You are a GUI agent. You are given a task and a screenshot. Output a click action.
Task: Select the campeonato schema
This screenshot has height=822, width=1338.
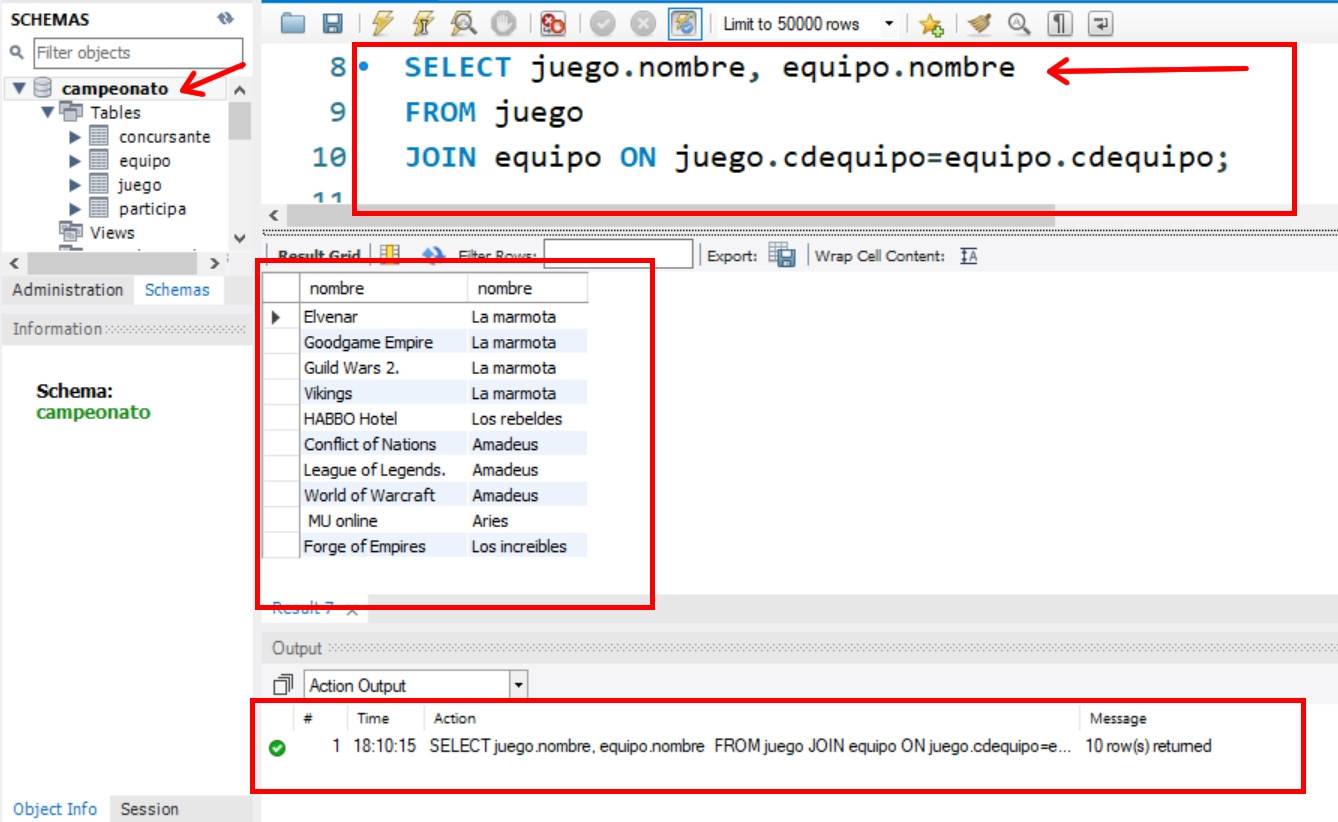[x=114, y=89]
